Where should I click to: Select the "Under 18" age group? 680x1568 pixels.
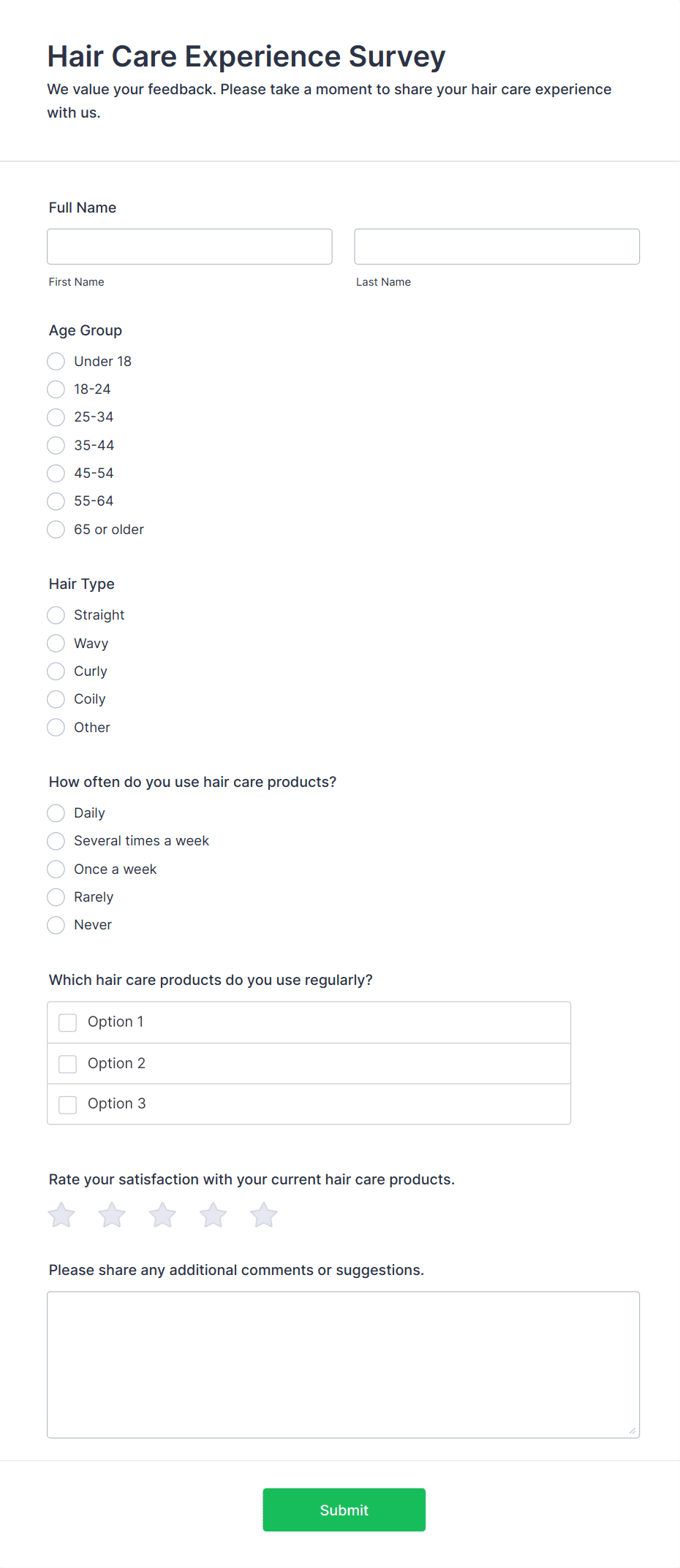56,361
